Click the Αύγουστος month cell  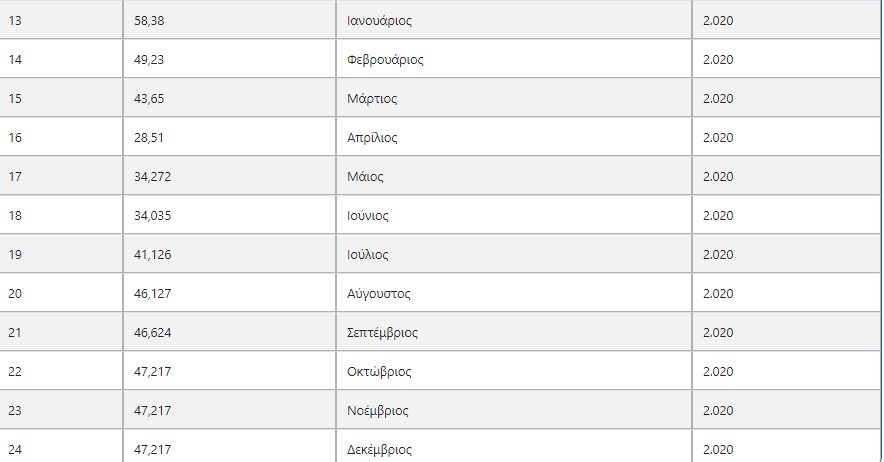514,293
